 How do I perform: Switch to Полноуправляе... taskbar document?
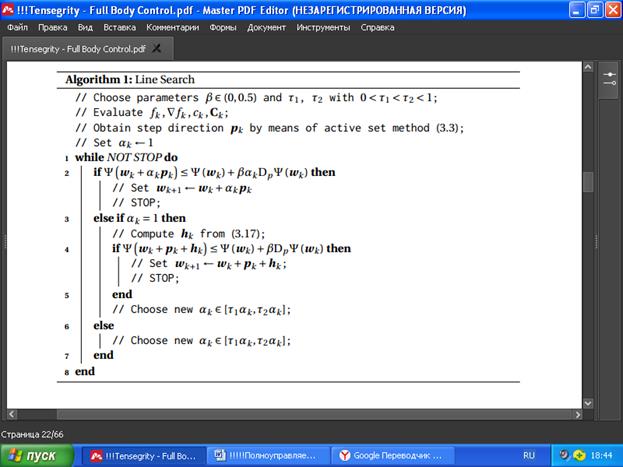(x=268, y=455)
